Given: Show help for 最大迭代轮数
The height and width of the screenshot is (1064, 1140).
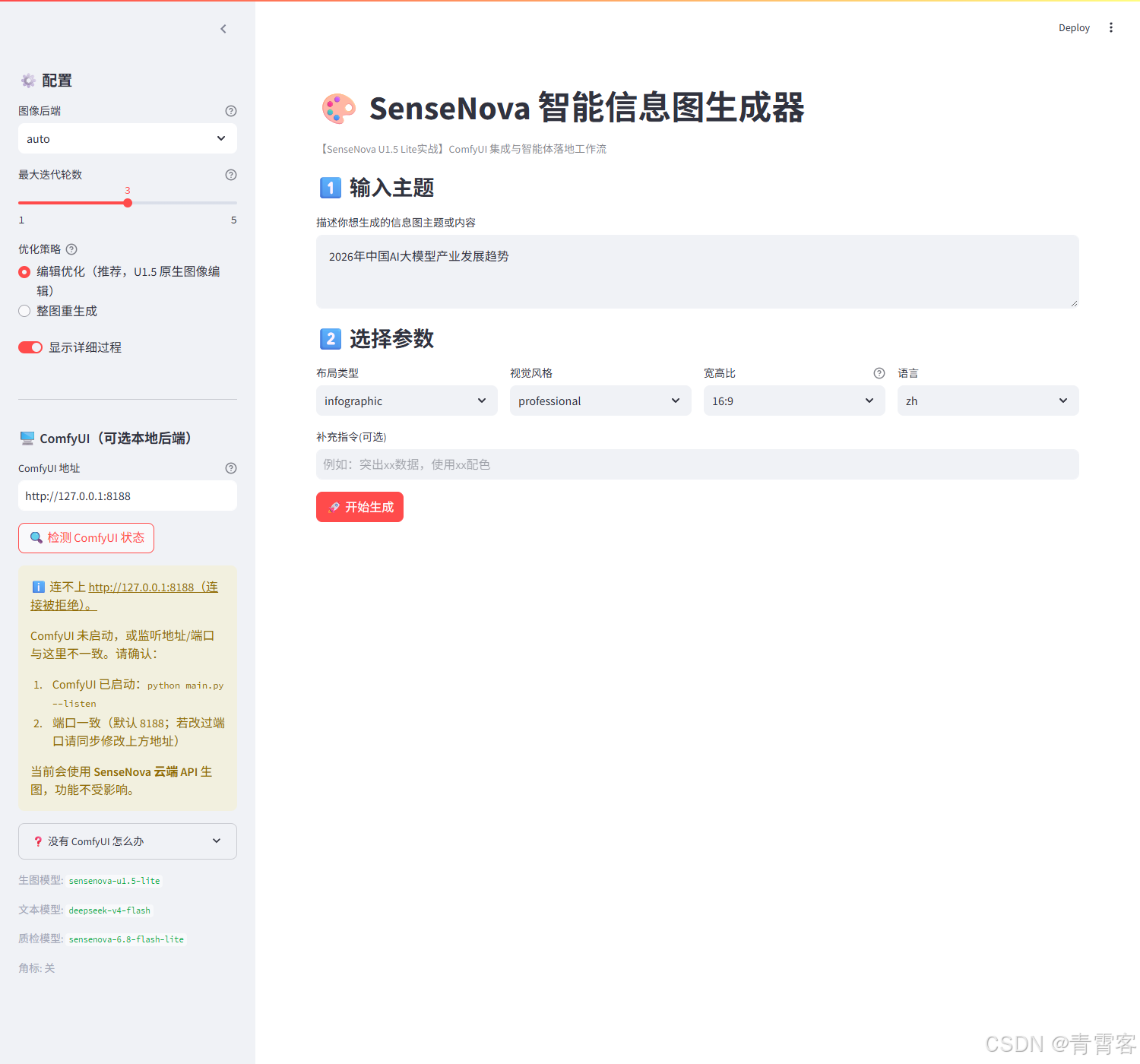Looking at the screenshot, I should (231, 175).
